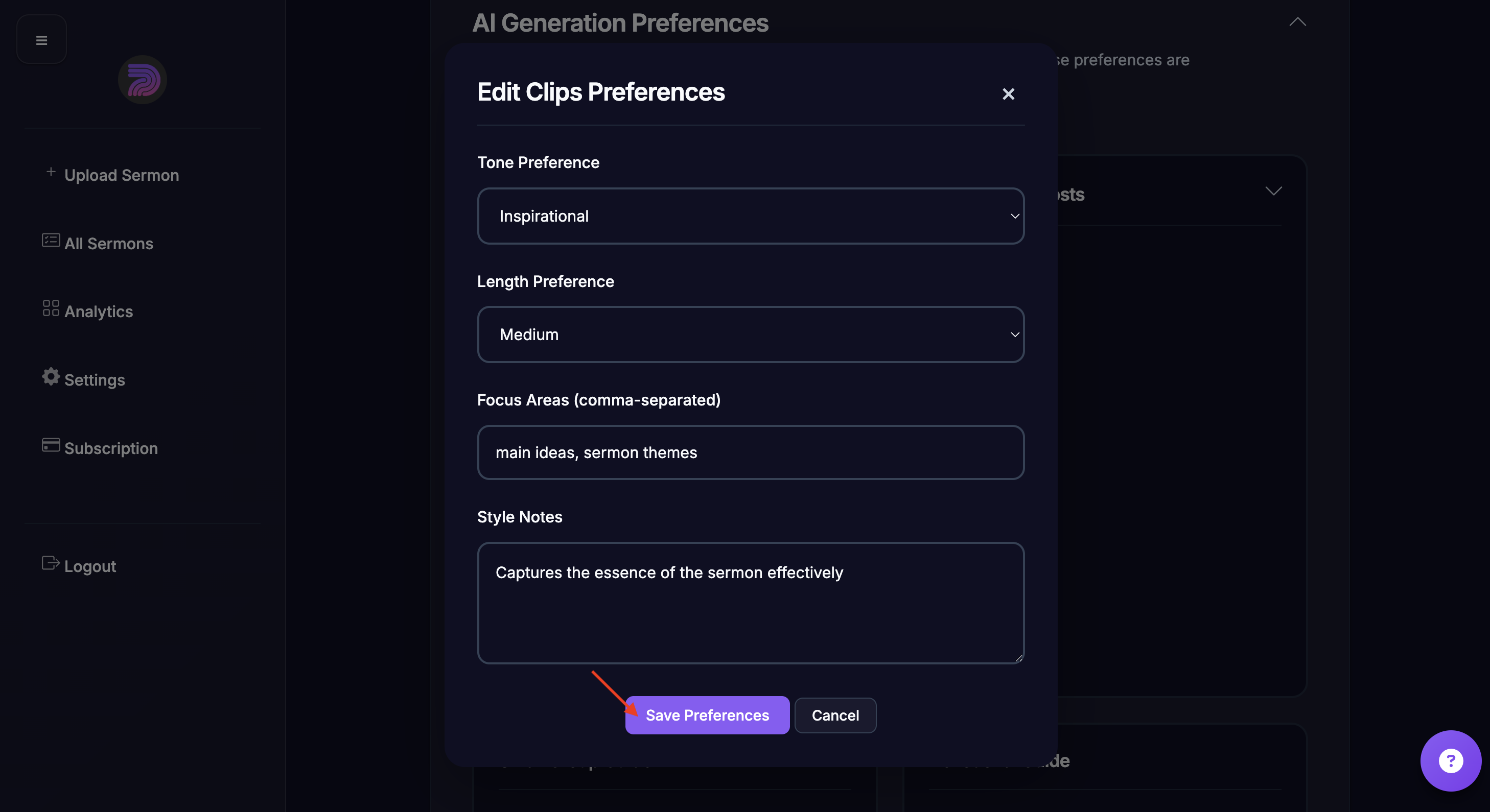The image size is (1490, 812).
Task: Click the purple app logo
Action: (142, 80)
